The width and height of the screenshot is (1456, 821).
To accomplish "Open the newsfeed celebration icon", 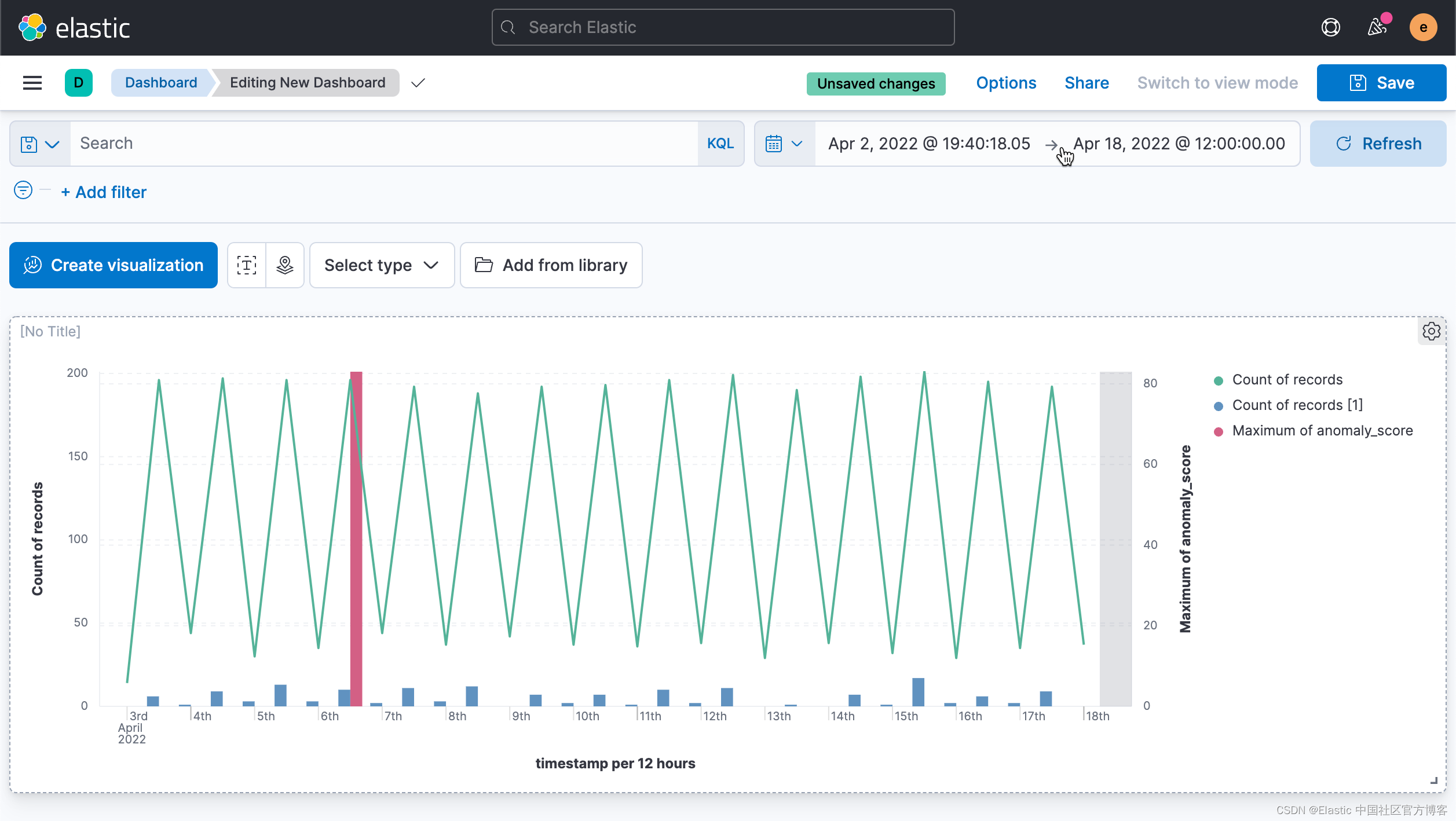I will 1377,28.
